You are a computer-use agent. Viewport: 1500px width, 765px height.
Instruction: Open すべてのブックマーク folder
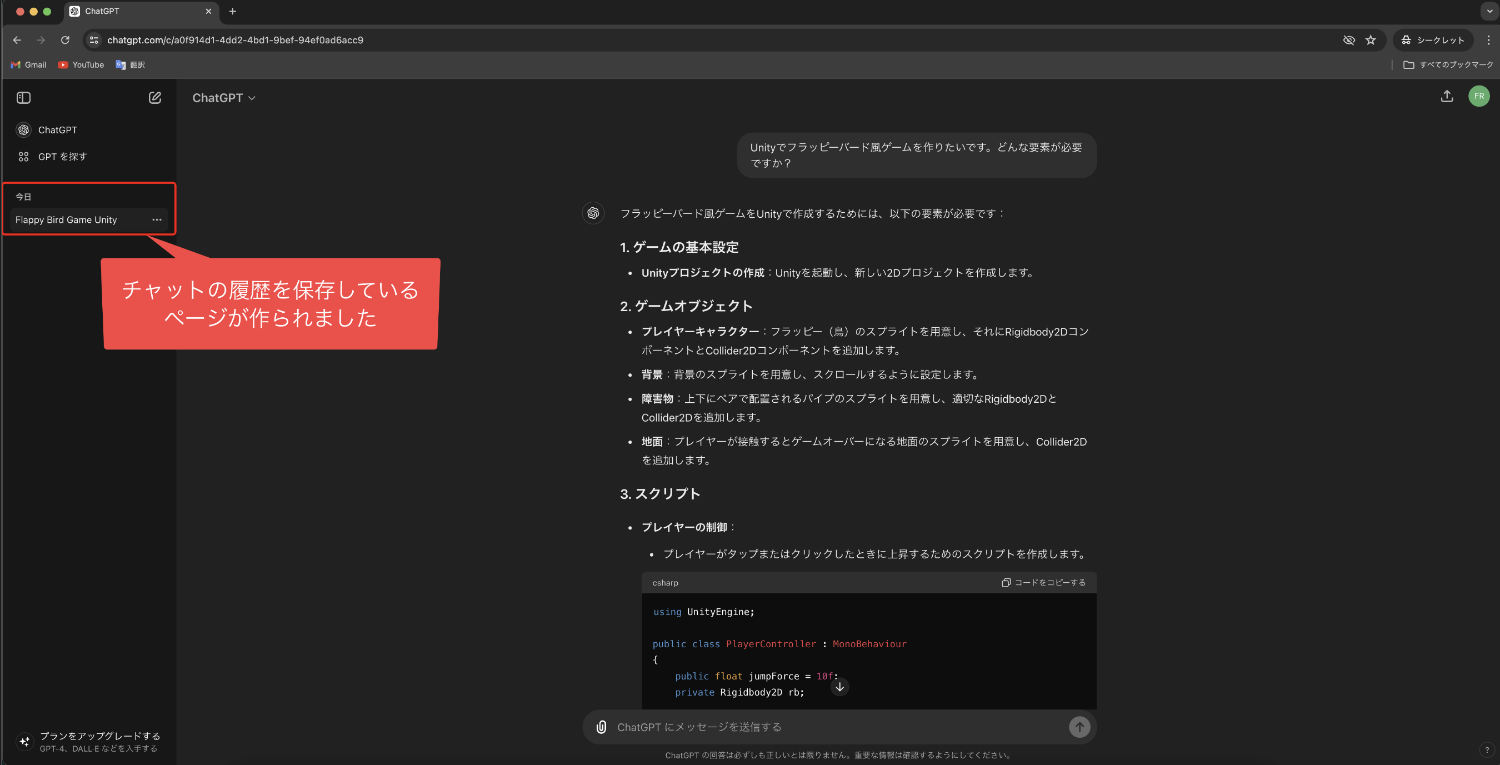(x=1447, y=65)
